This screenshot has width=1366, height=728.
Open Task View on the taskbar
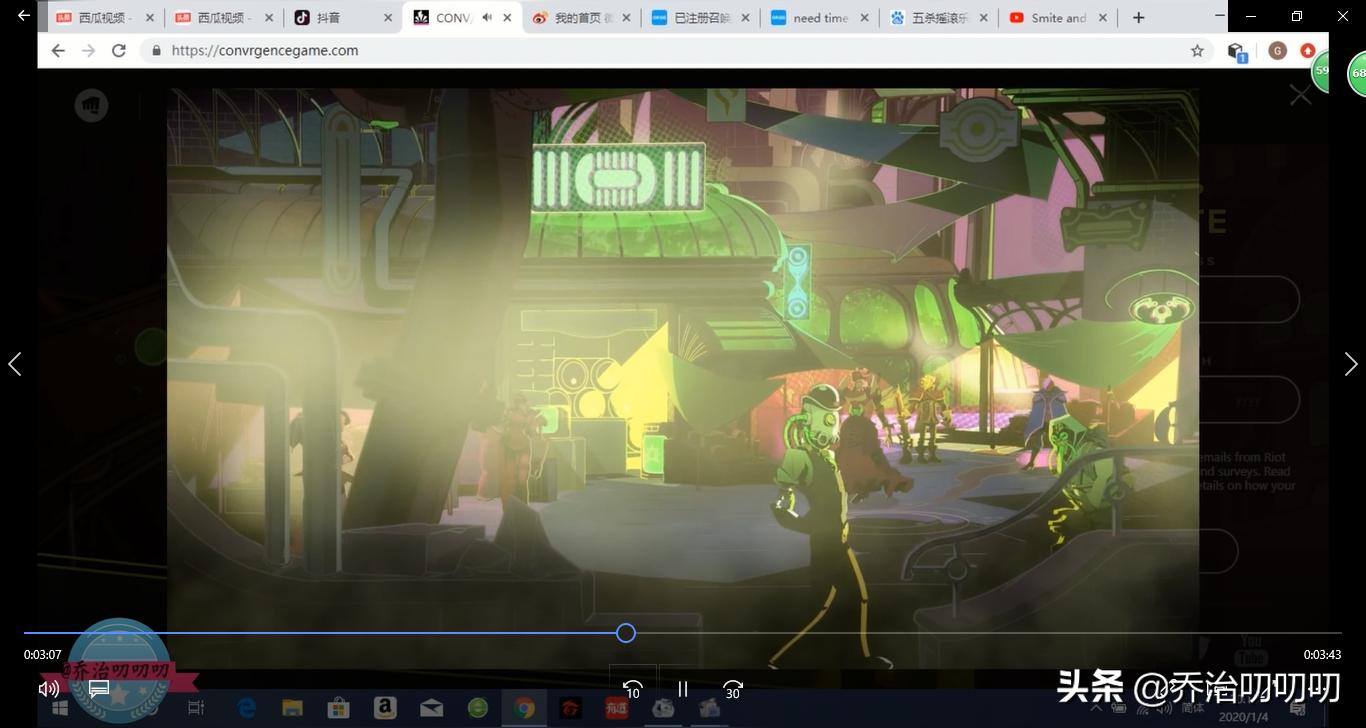(196, 708)
